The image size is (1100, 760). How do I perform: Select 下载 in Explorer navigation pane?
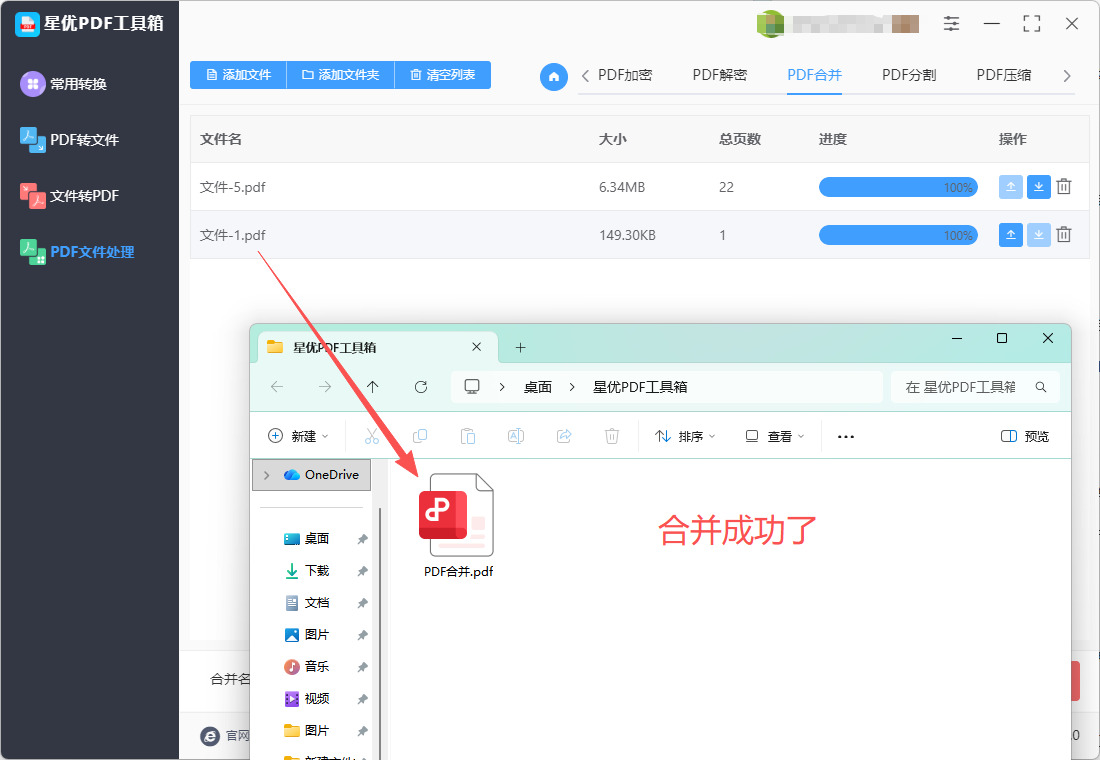tap(316, 571)
